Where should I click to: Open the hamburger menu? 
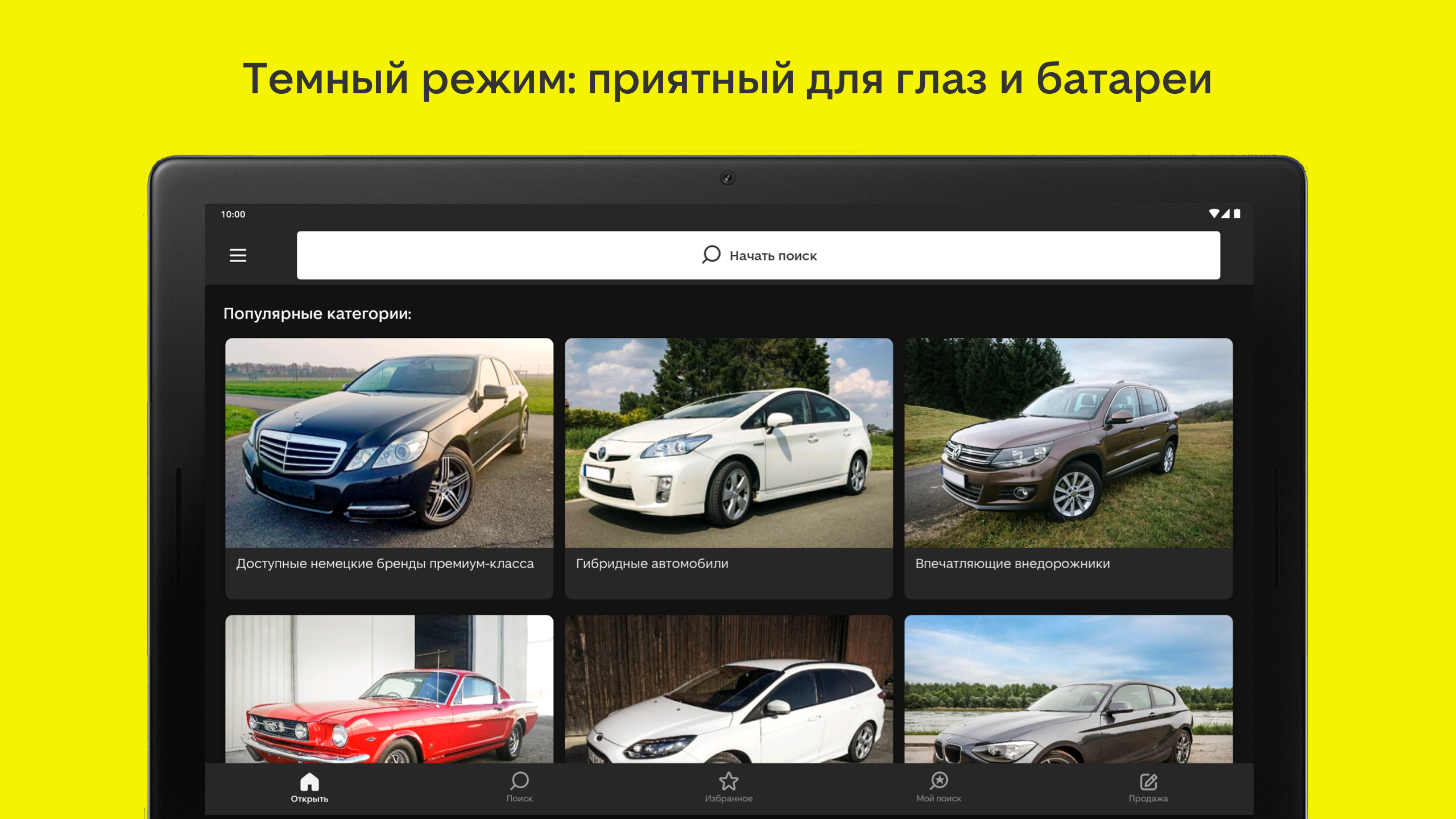(x=238, y=255)
